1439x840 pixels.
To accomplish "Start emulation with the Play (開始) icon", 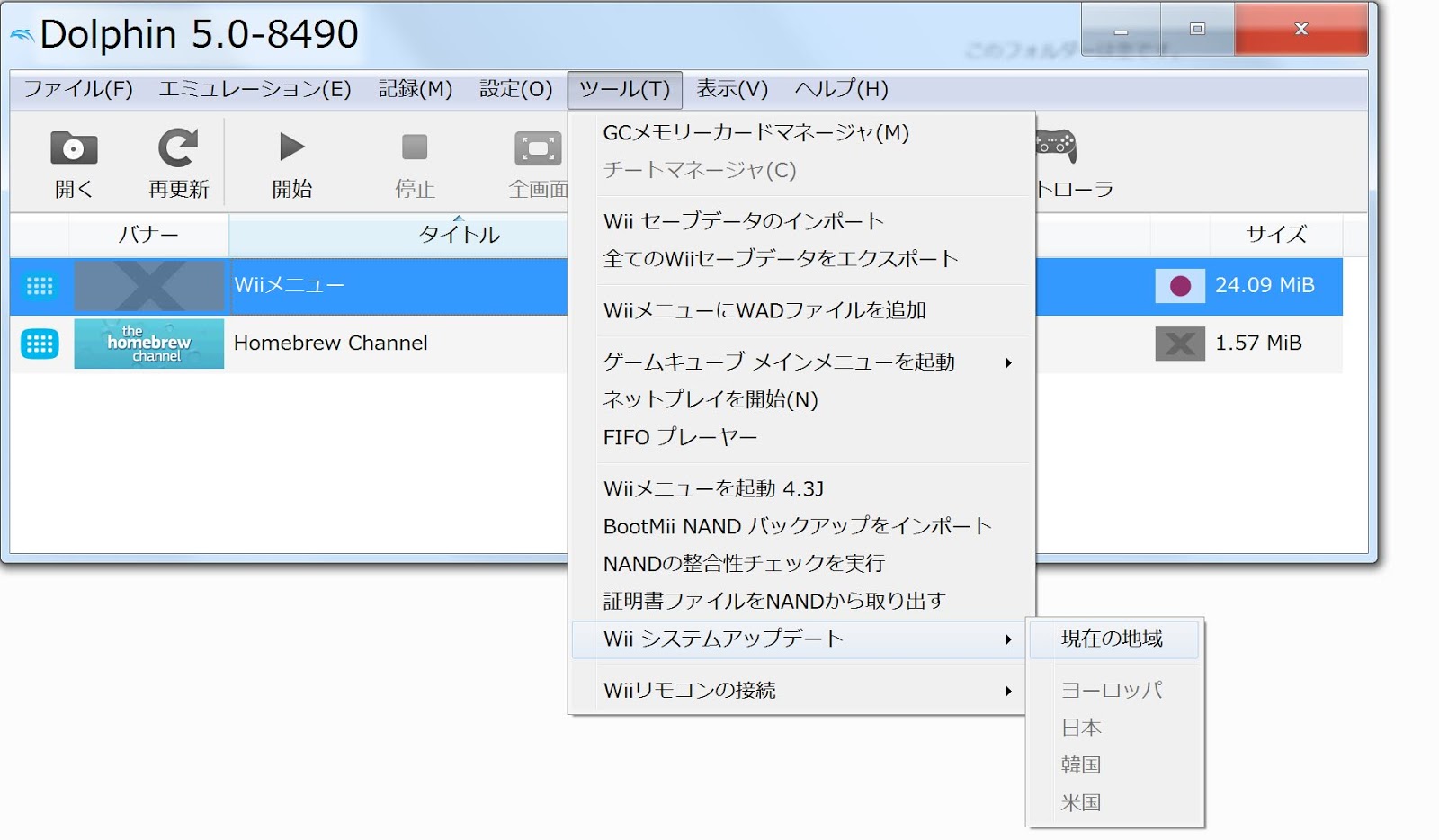I will [x=291, y=147].
